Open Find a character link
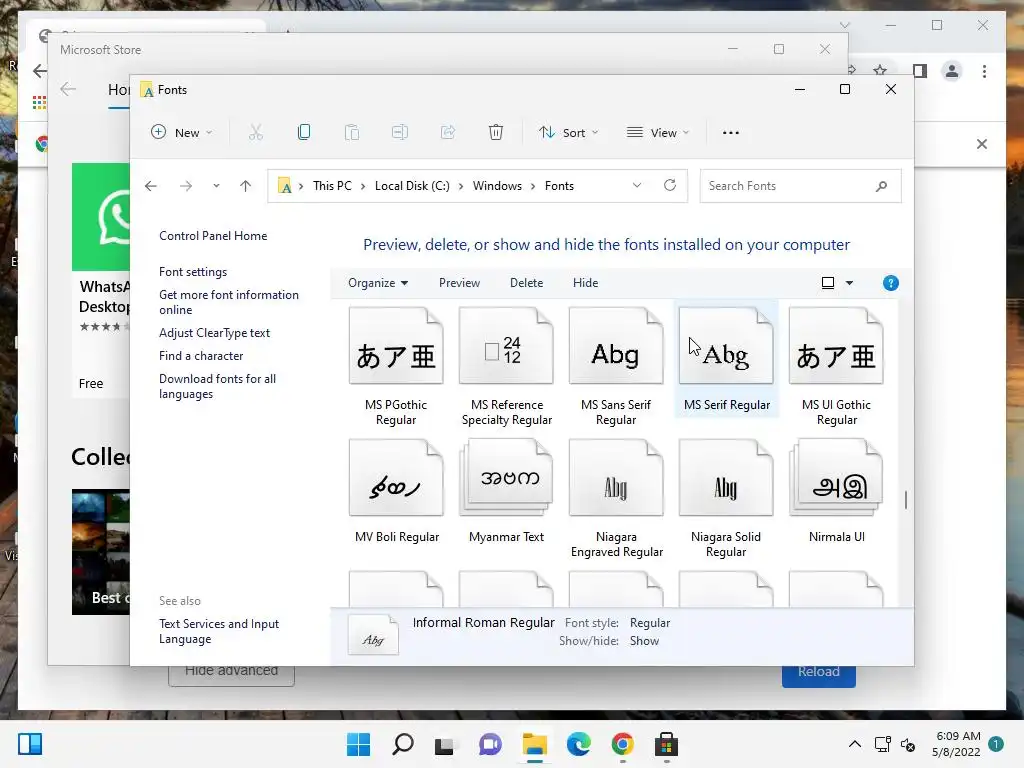This screenshot has height=768, width=1024. [x=200, y=356]
